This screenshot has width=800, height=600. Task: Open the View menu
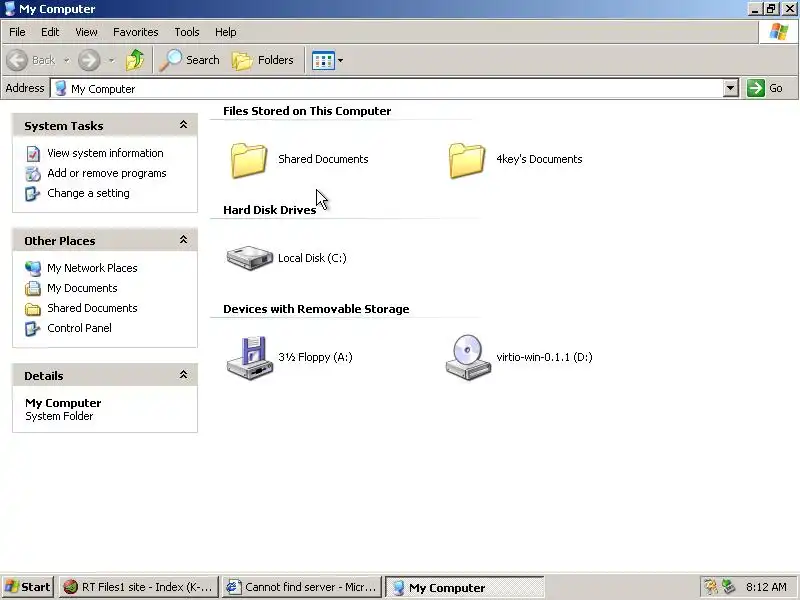[86, 32]
